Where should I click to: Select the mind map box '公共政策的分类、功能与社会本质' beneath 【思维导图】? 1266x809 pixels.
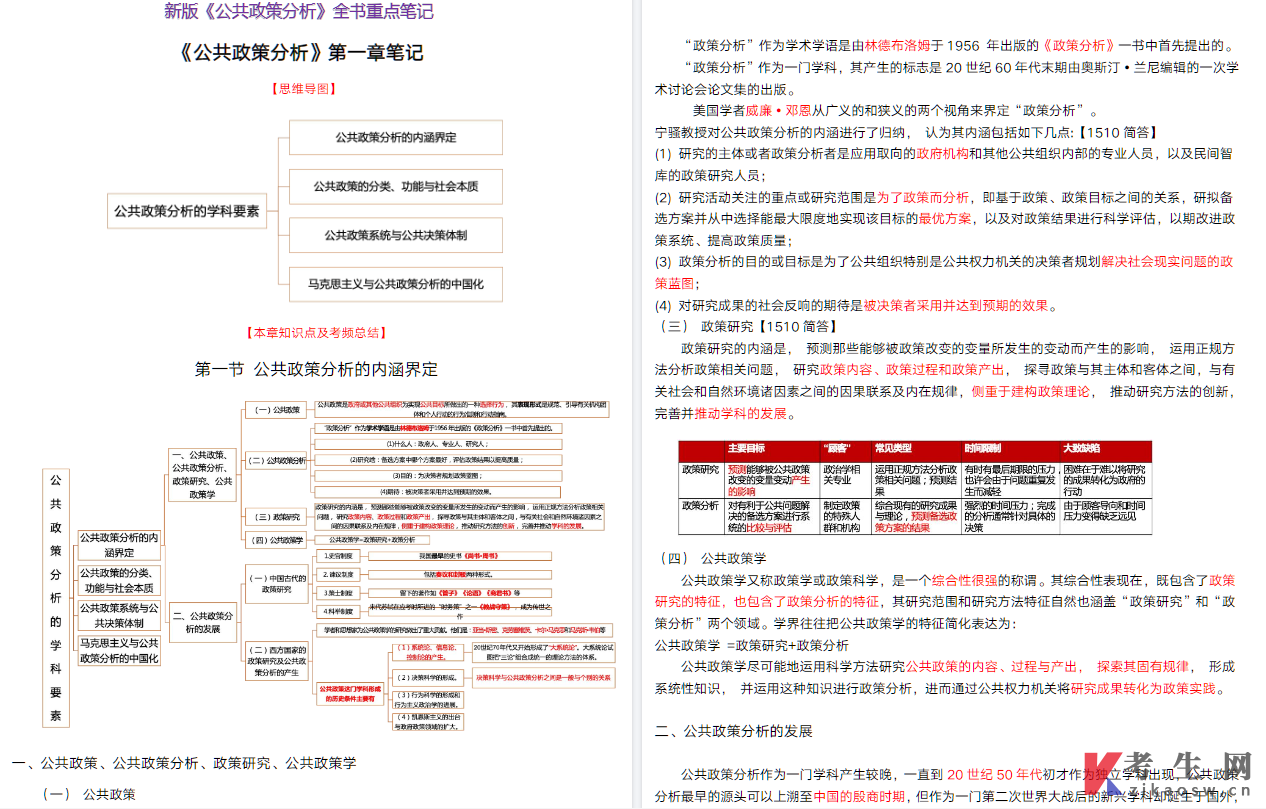tap(396, 186)
